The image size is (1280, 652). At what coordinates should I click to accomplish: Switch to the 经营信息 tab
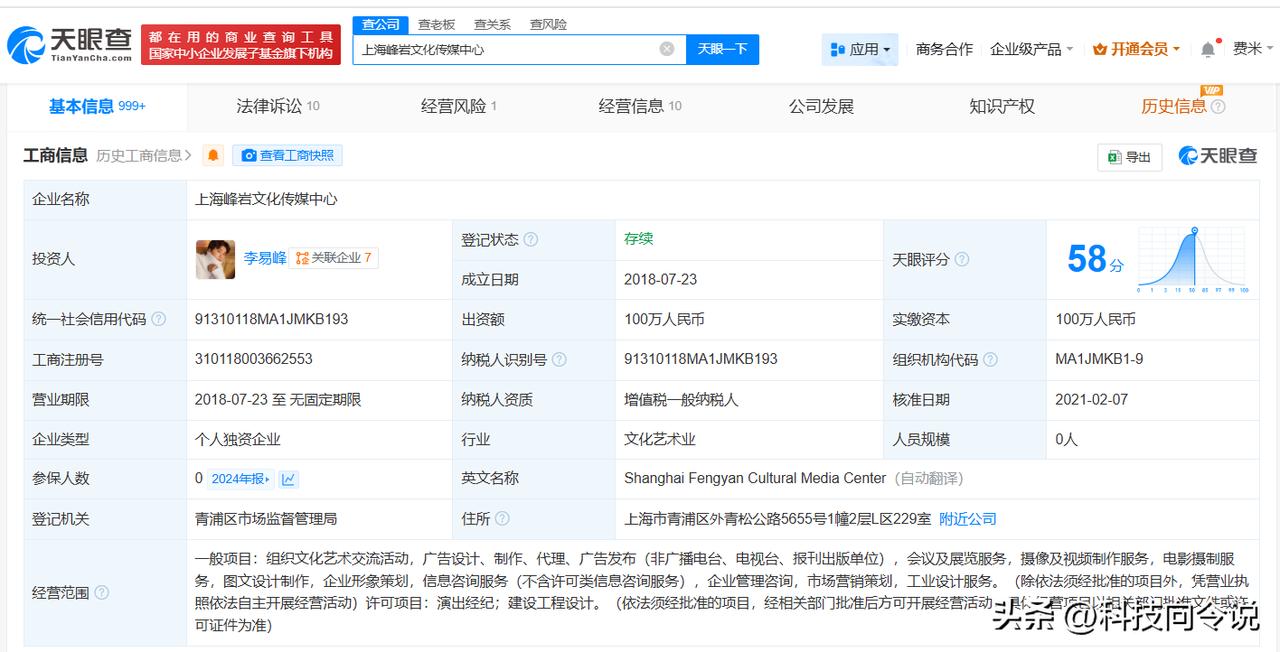(640, 106)
